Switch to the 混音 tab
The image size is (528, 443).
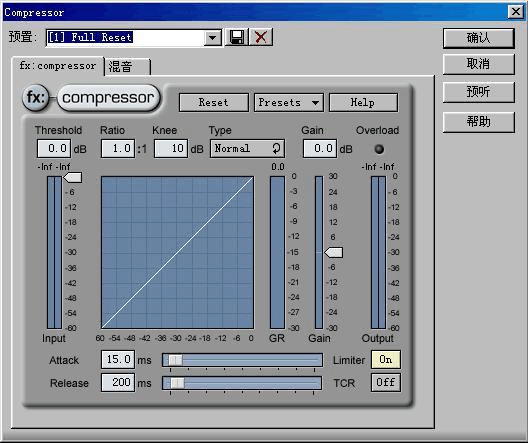pos(128,66)
